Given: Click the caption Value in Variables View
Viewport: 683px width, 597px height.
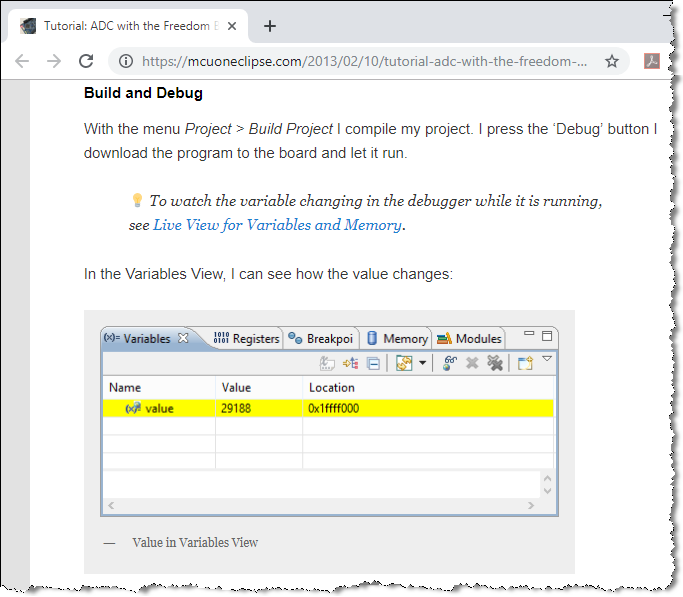Looking at the screenshot, I should (x=195, y=543).
